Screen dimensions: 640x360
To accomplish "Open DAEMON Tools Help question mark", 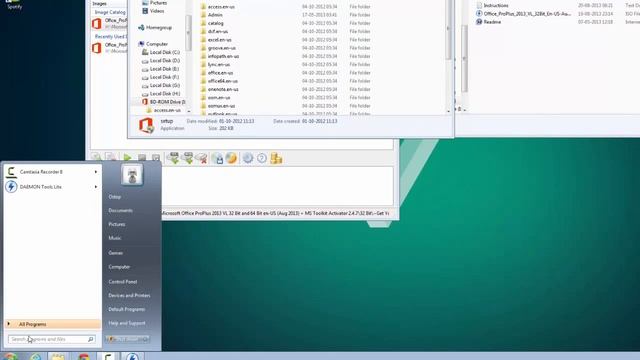I will [x=262, y=158].
